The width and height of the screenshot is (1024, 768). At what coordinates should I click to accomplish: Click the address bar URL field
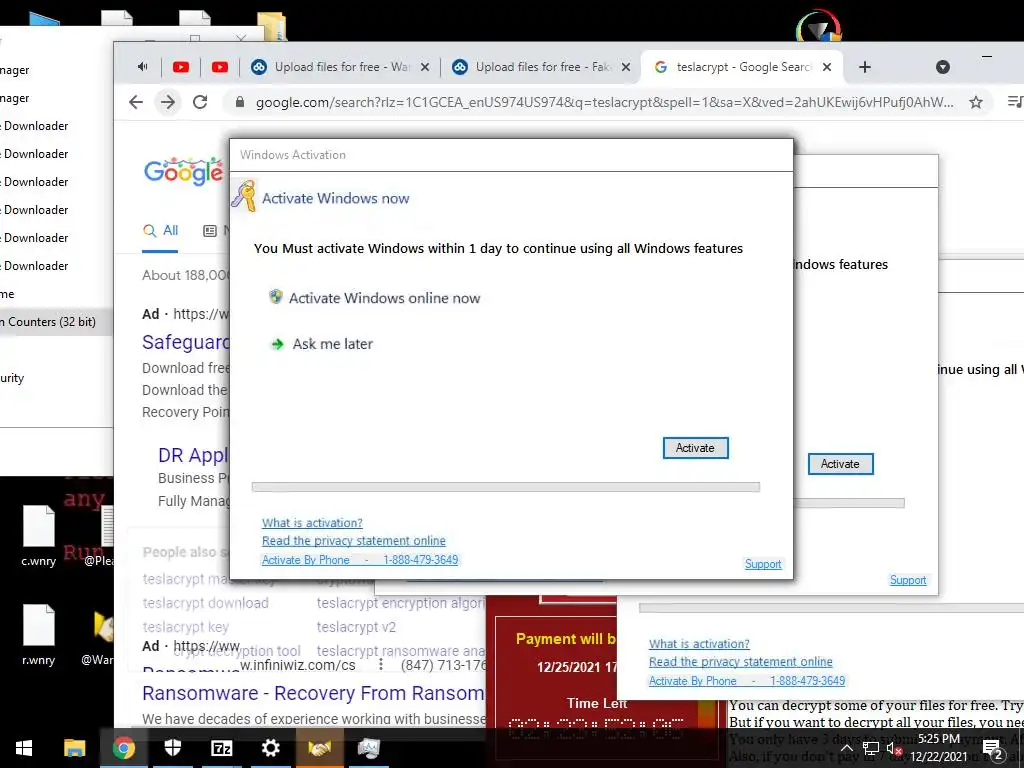[604, 102]
